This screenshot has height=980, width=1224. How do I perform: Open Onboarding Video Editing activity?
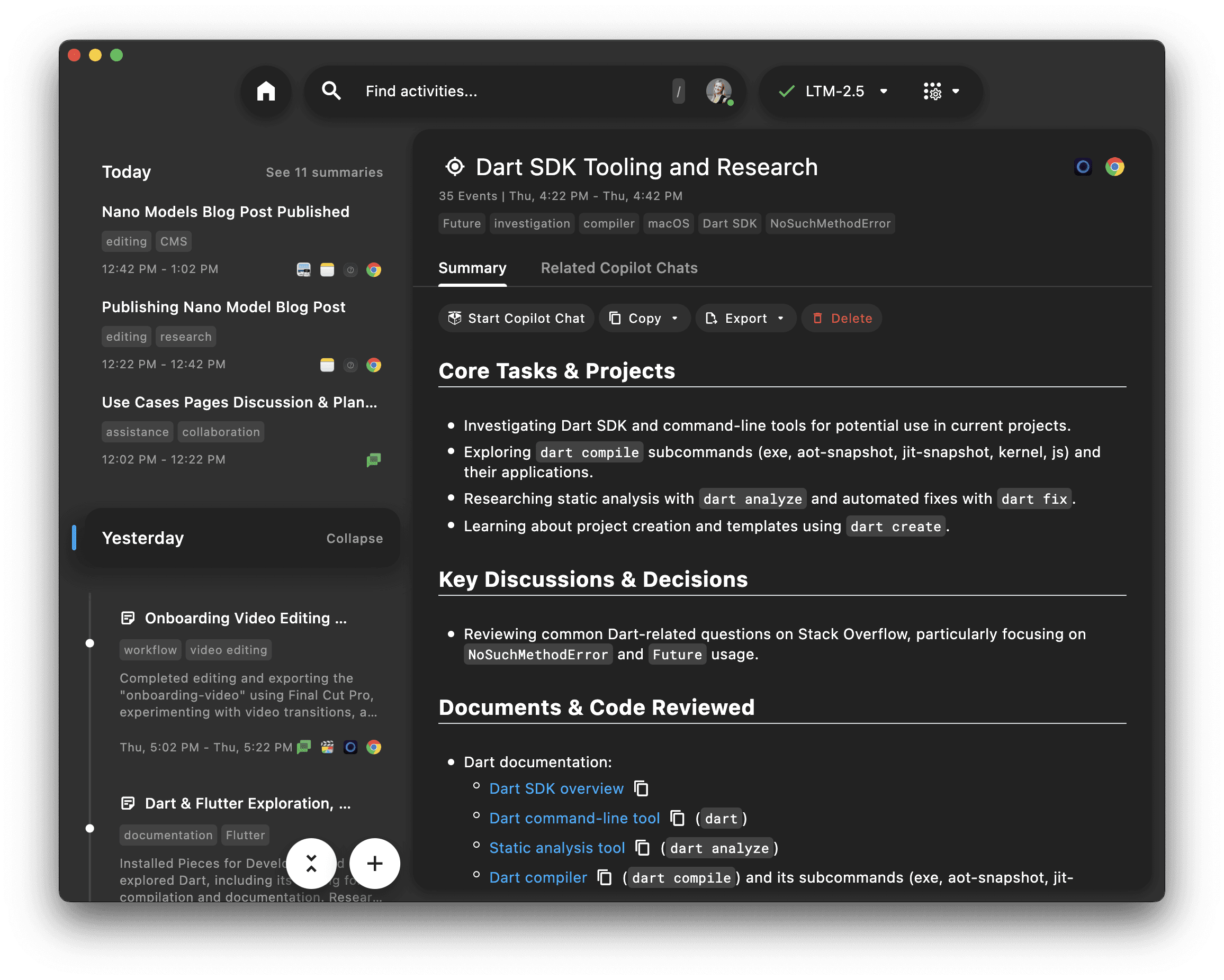246,618
